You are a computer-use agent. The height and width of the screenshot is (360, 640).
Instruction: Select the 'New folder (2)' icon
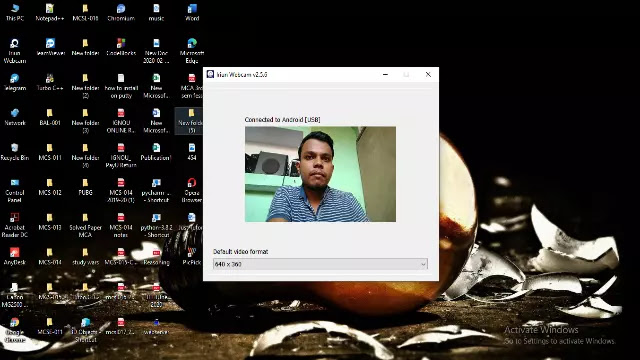pyautogui.click(x=85, y=86)
